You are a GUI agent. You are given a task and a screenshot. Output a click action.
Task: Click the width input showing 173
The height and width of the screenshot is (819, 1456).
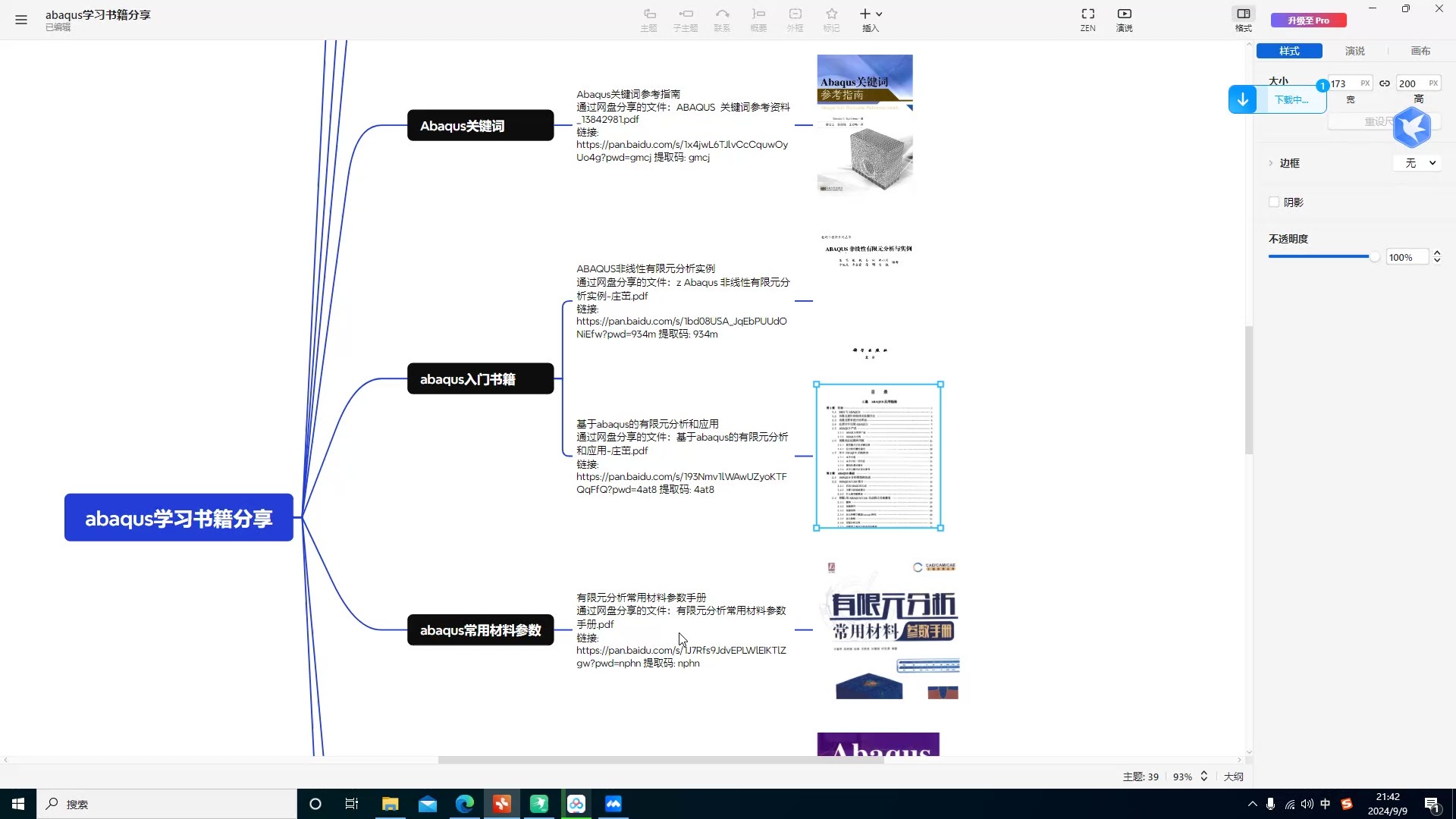(x=1350, y=83)
